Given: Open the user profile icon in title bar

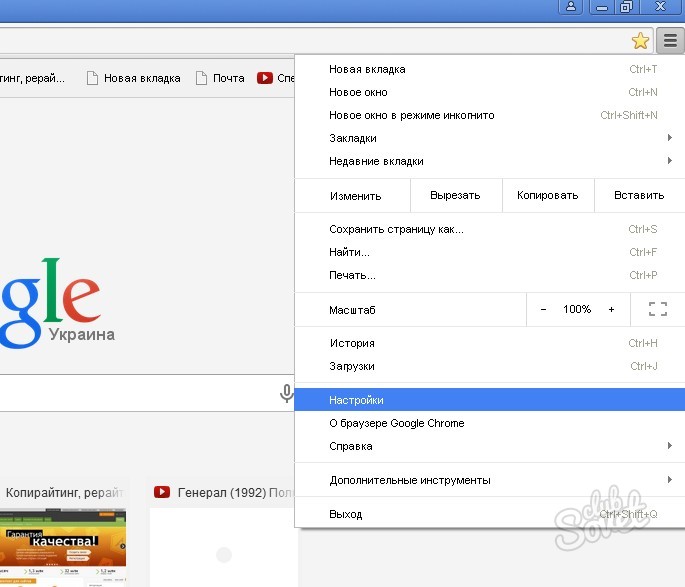Looking at the screenshot, I should point(571,7).
